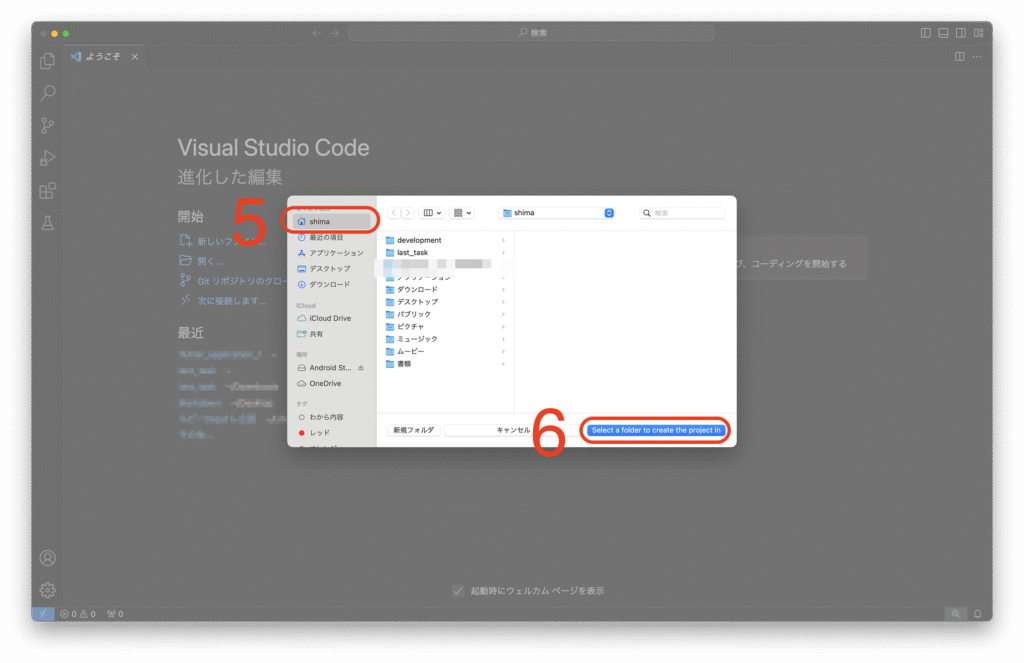Split the editor to the right
The image size is (1024, 663).
[x=959, y=57]
